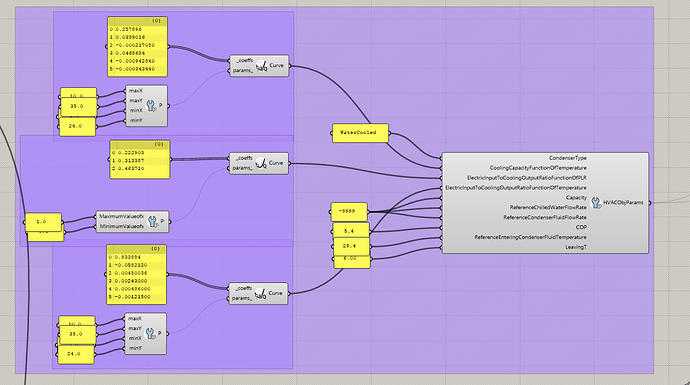The height and width of the screenshot is (385, 690).
Task: Click the HVACObjParams component wrench icon
Action: [x=596, y=202]
